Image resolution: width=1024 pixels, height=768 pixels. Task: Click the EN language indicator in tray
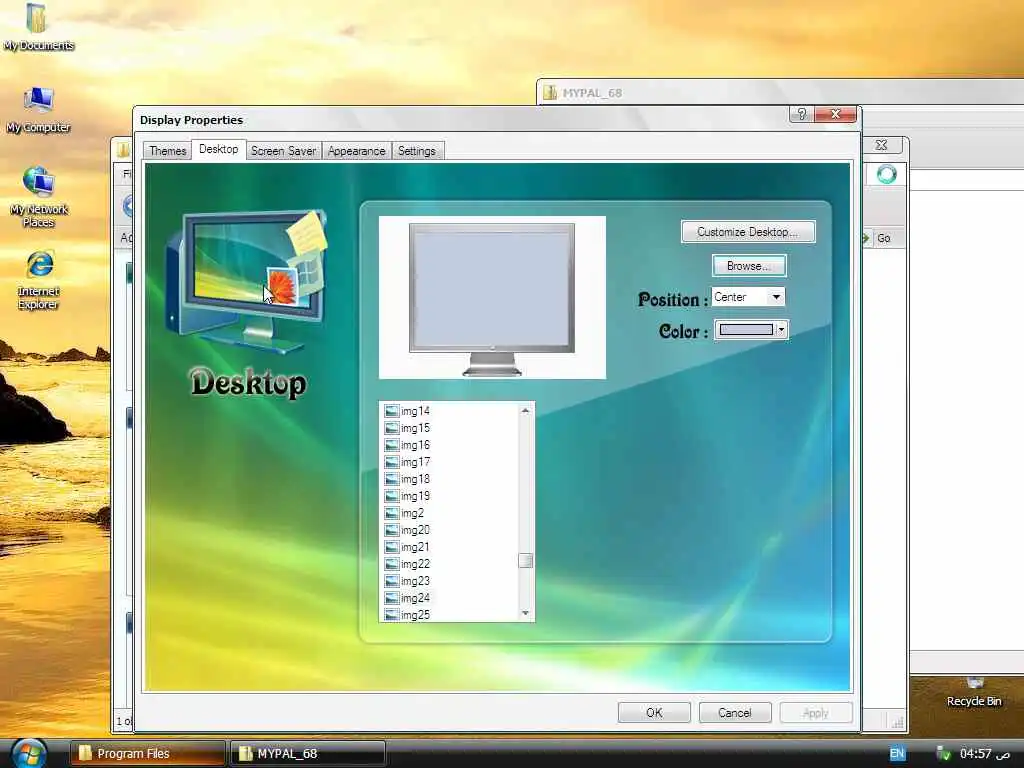click(x=897, y=754)
